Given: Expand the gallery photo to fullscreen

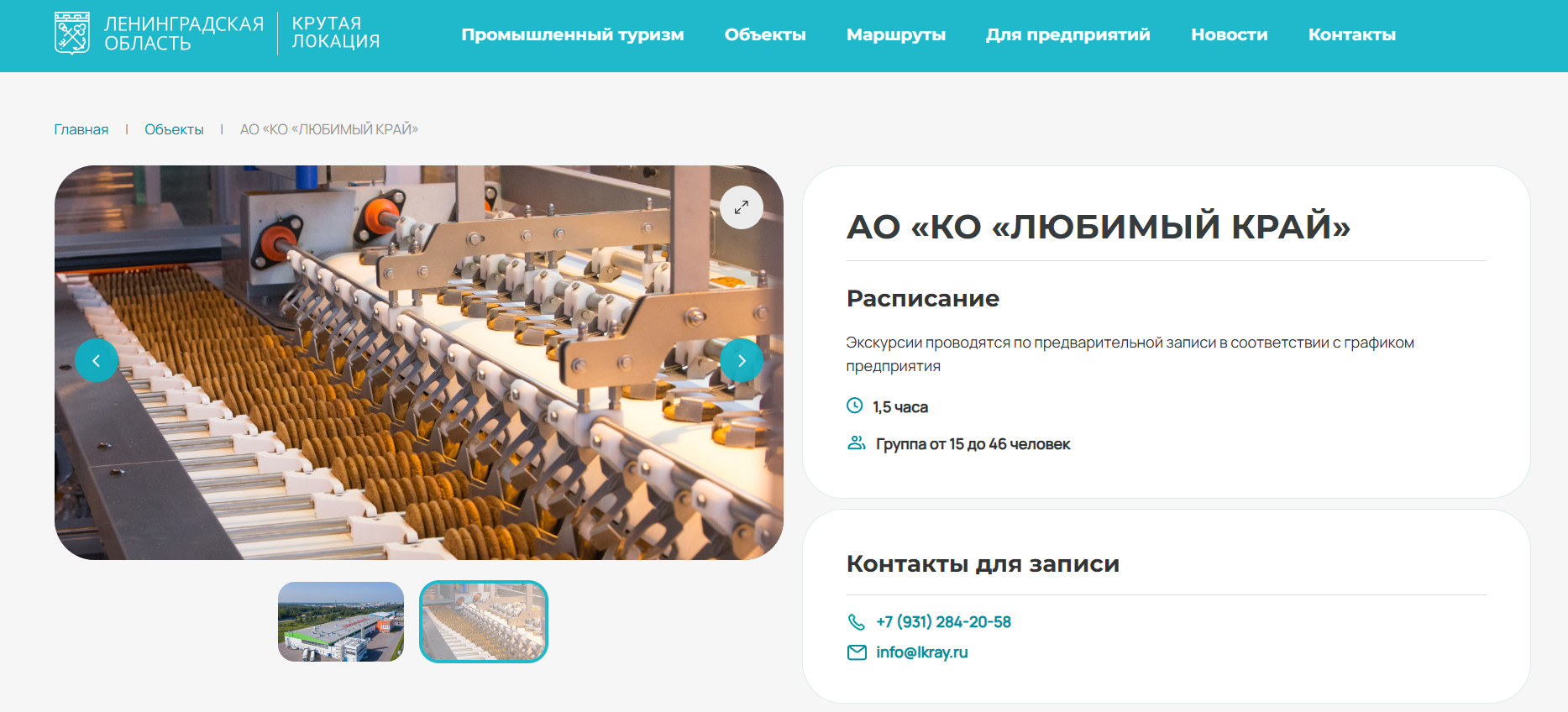Looking at the screenshot, I should 741,207.
